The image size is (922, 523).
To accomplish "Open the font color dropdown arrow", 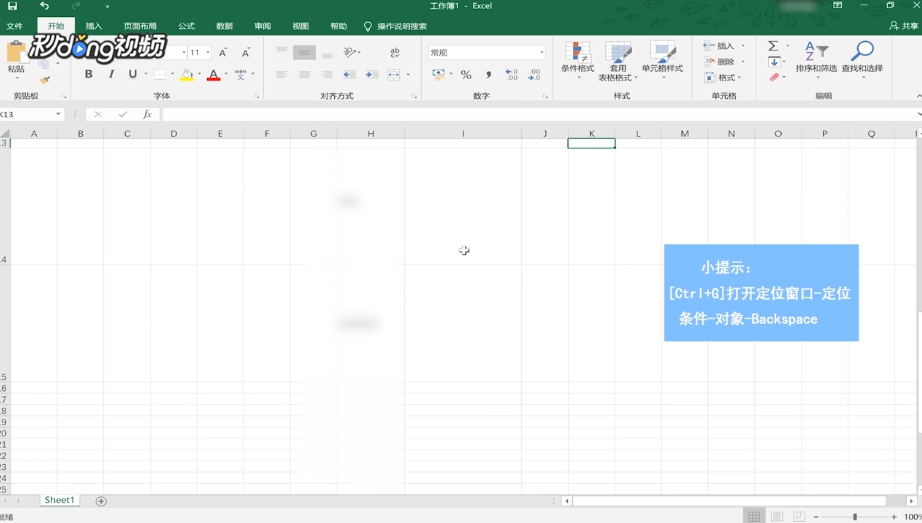I will (x=226, y=74).
